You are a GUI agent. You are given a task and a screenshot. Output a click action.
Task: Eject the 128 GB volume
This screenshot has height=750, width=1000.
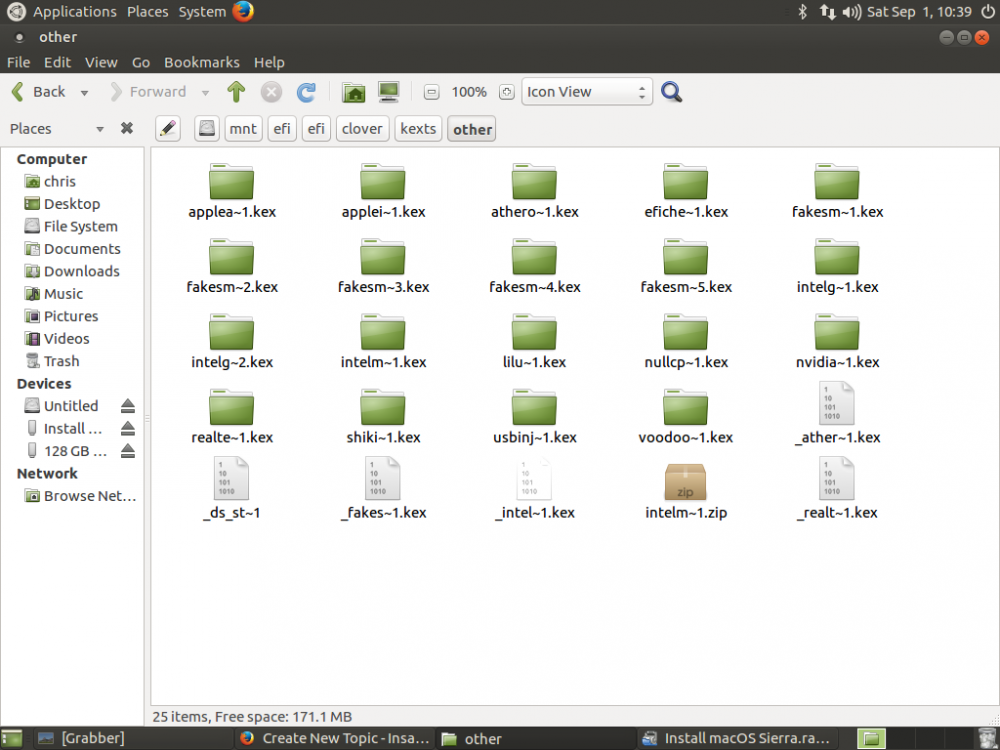pos(128,451)
